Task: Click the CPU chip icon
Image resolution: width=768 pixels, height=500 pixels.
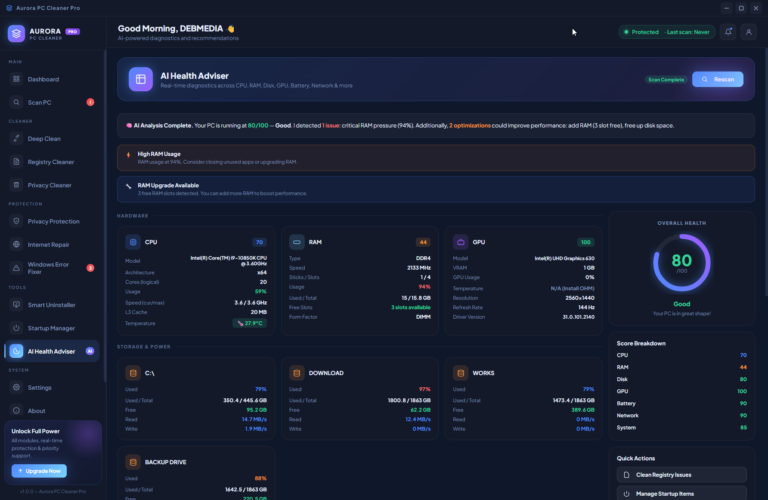Action: [x=133, y=242]
